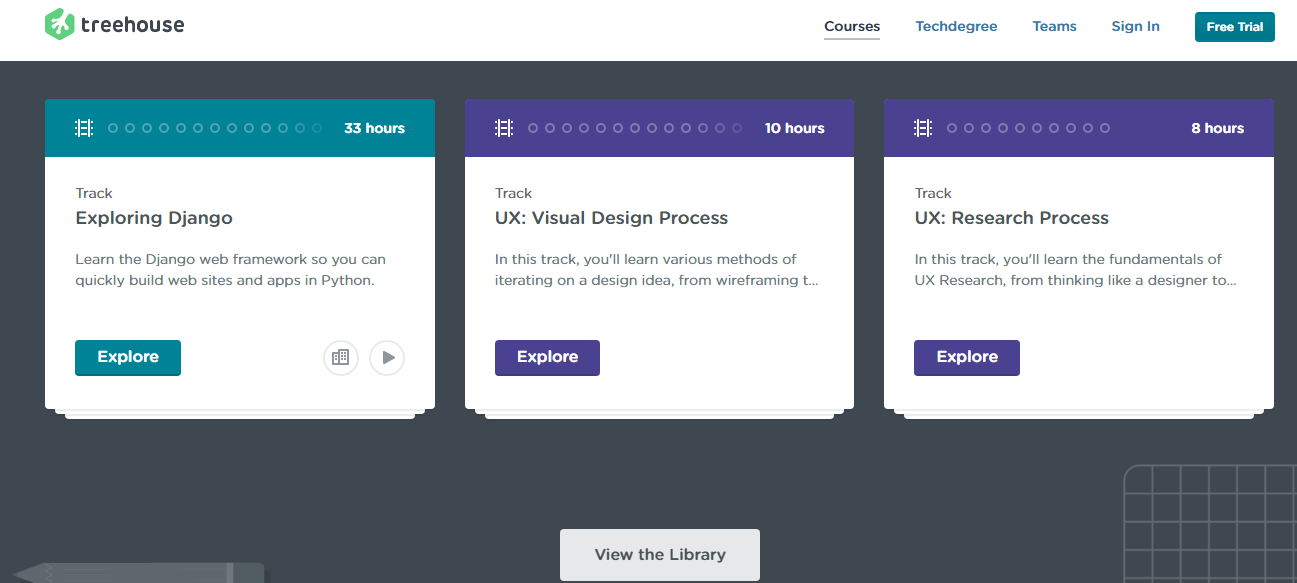
Task: Go to the Techdegree page
Action: tap(956, 27)
